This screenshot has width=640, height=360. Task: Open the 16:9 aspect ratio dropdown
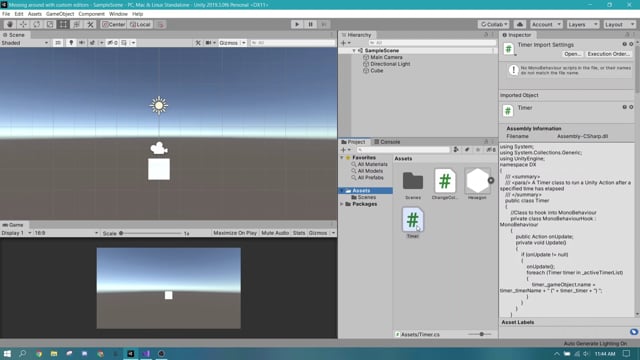[x=66, y=233]
